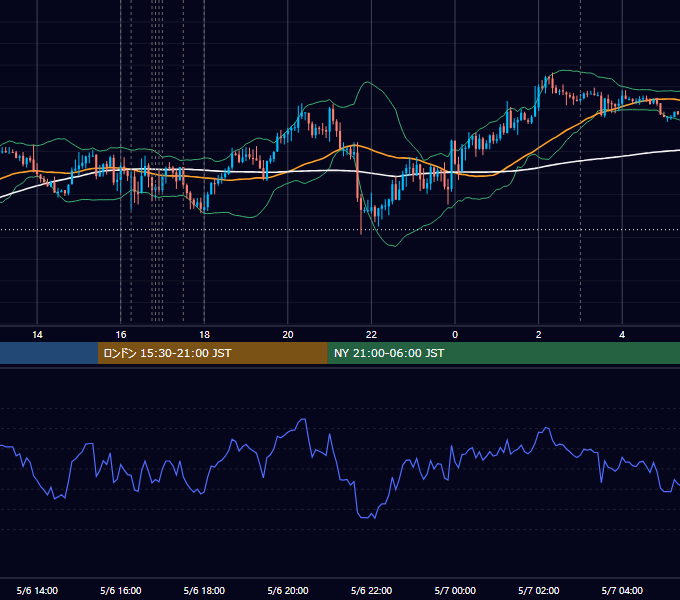The width and height of the screenshot is (680, 600).
Task: Click the hour label 14 on time axis
Action: pyautogui.click(x=37, y=335)
